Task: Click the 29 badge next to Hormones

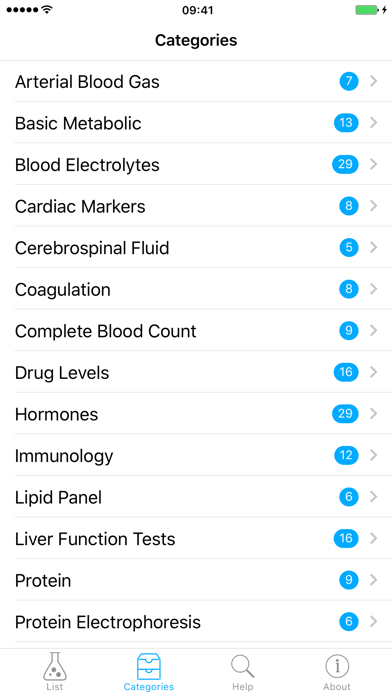Action: (345, 414)
